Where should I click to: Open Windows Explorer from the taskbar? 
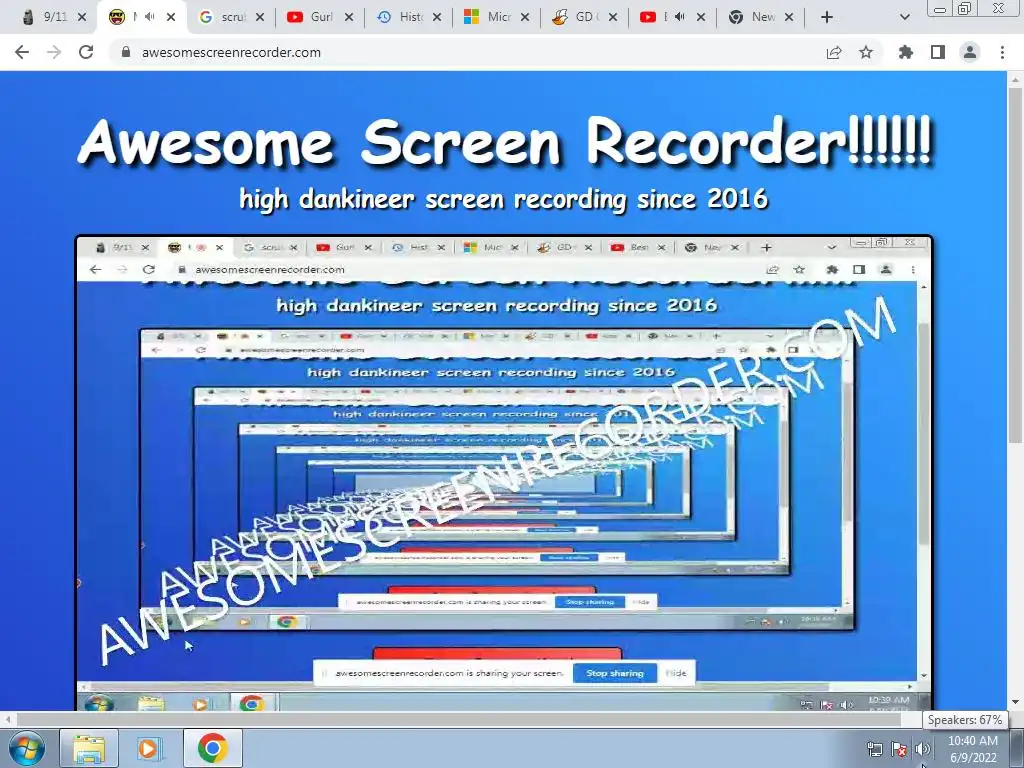click(89, 748)
